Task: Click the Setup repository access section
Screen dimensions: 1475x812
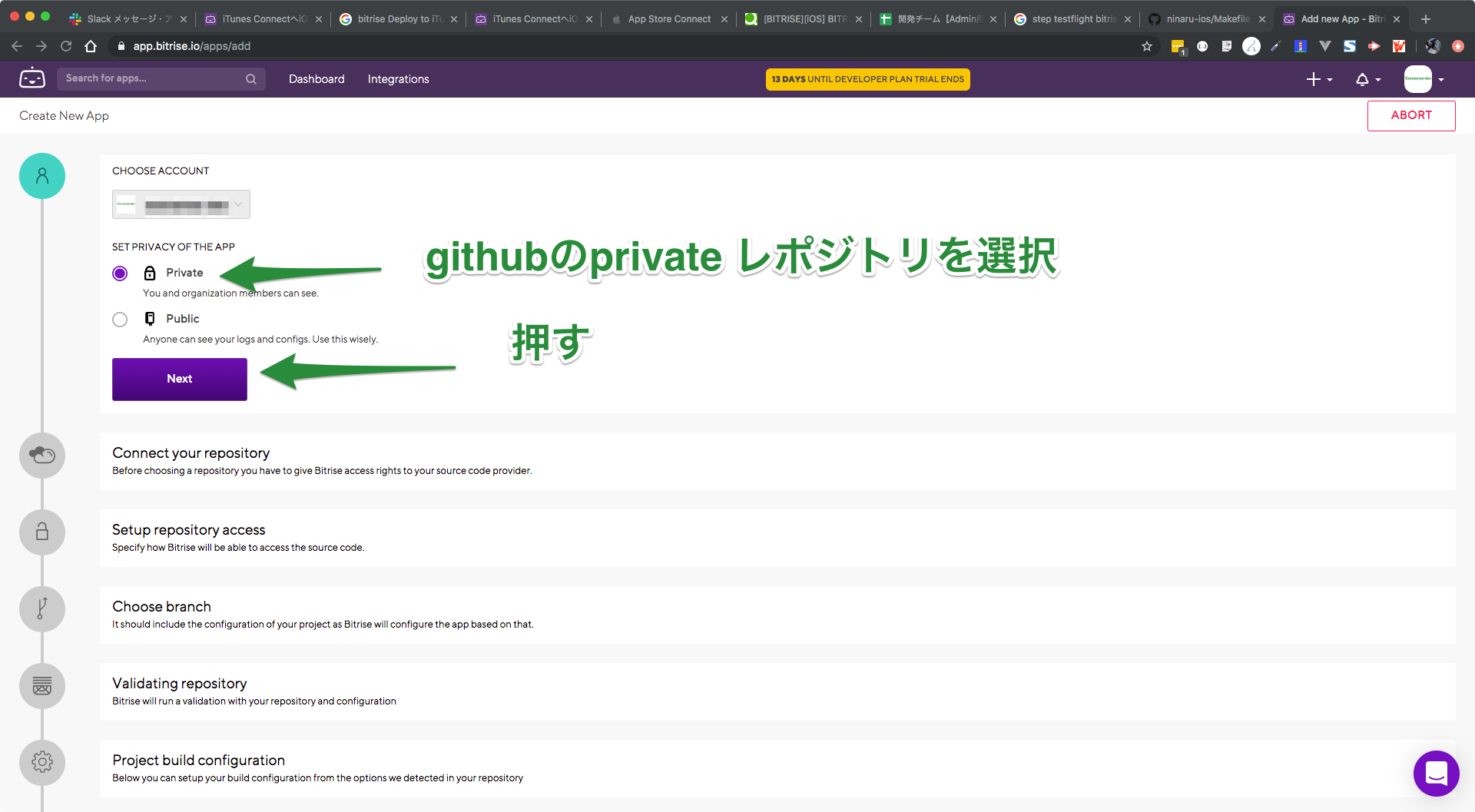Action: 777,538
